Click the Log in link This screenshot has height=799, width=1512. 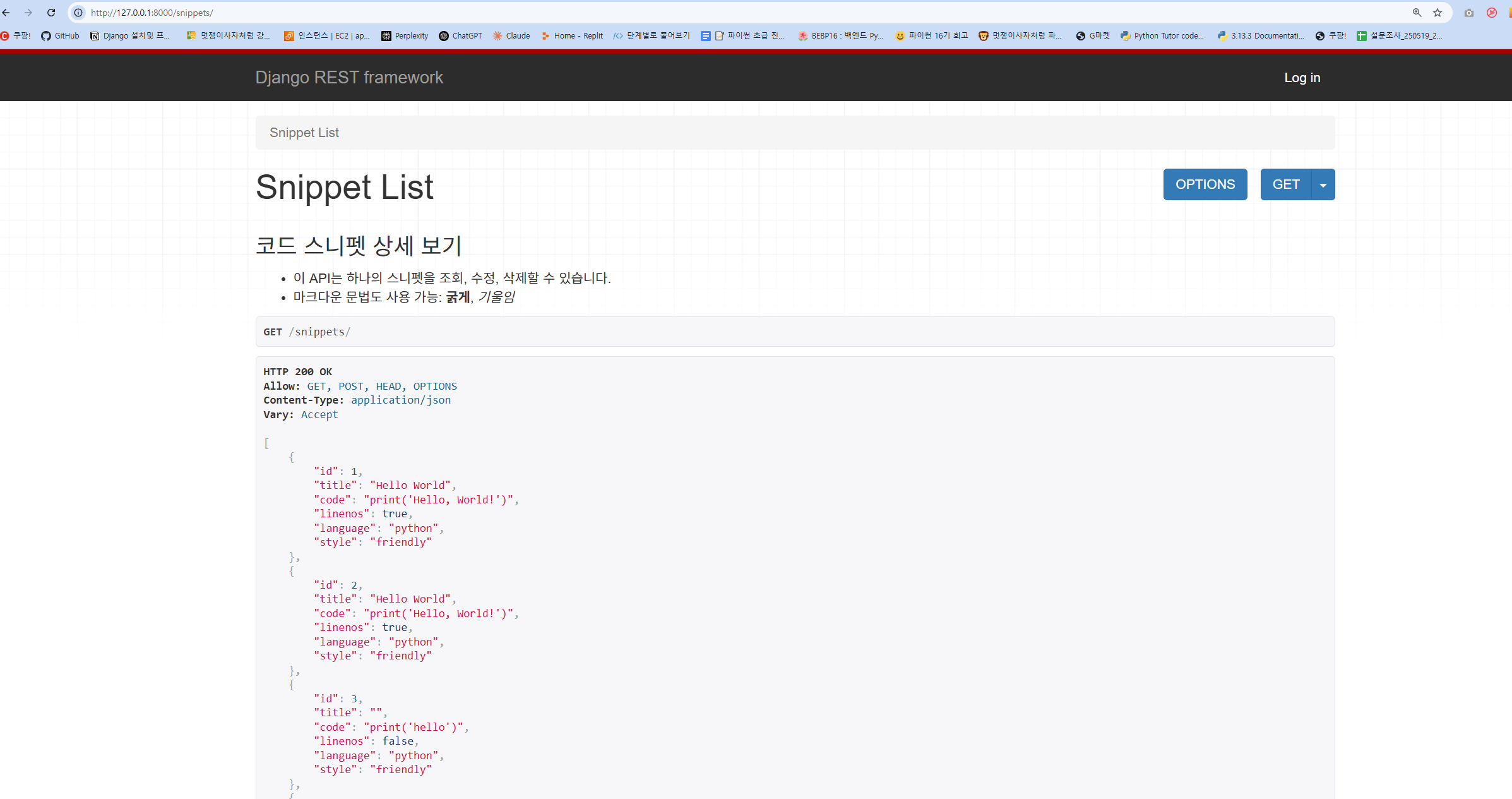pos(1302,78)
